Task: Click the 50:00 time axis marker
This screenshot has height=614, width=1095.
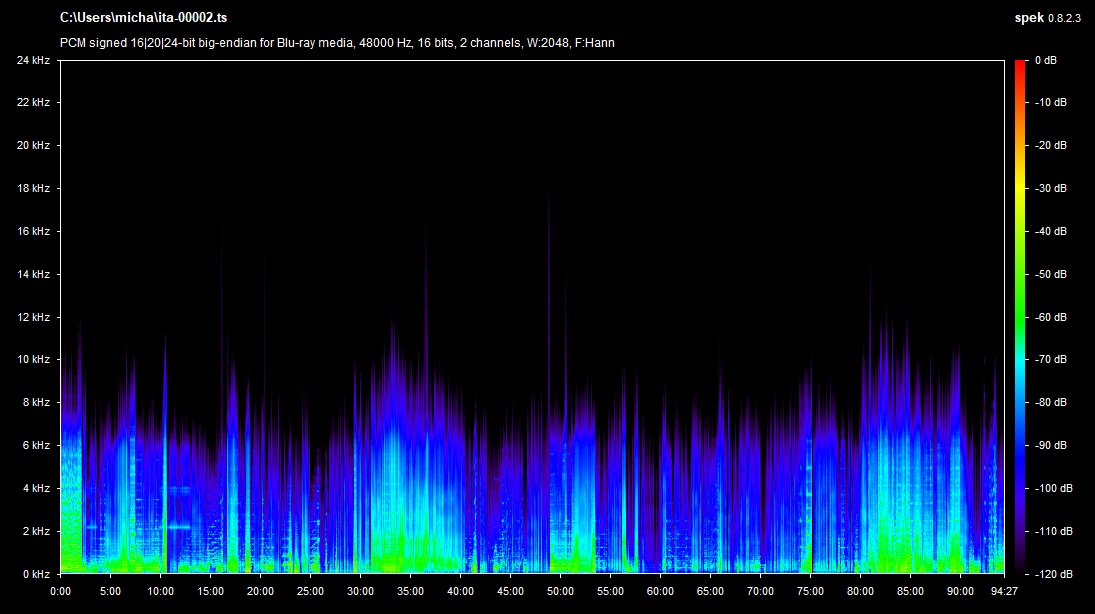Action: [x=560, y=590]
